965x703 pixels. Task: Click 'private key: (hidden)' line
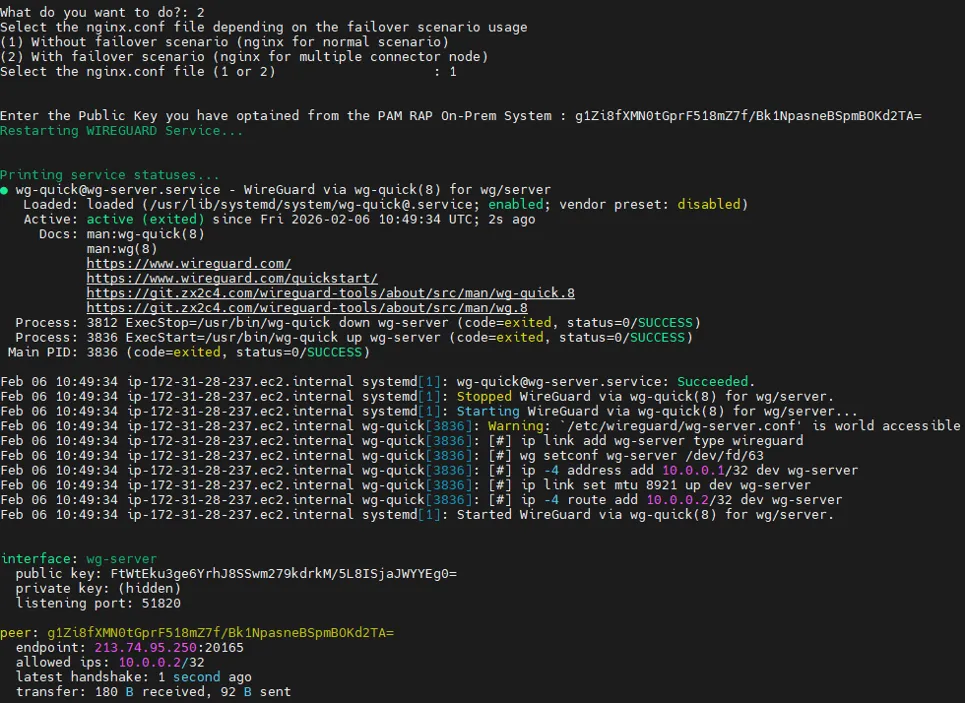(98, 589)
